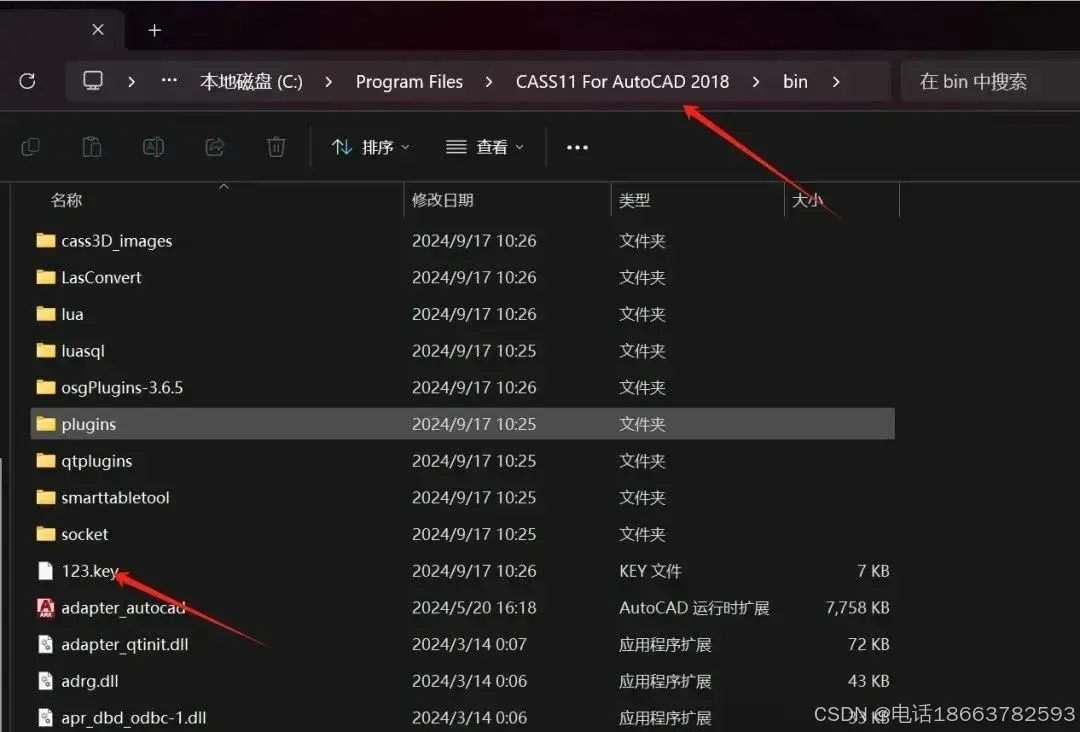Click the Delete trash icon in the toolbar
1080x732 pixels.
(276, 147)
